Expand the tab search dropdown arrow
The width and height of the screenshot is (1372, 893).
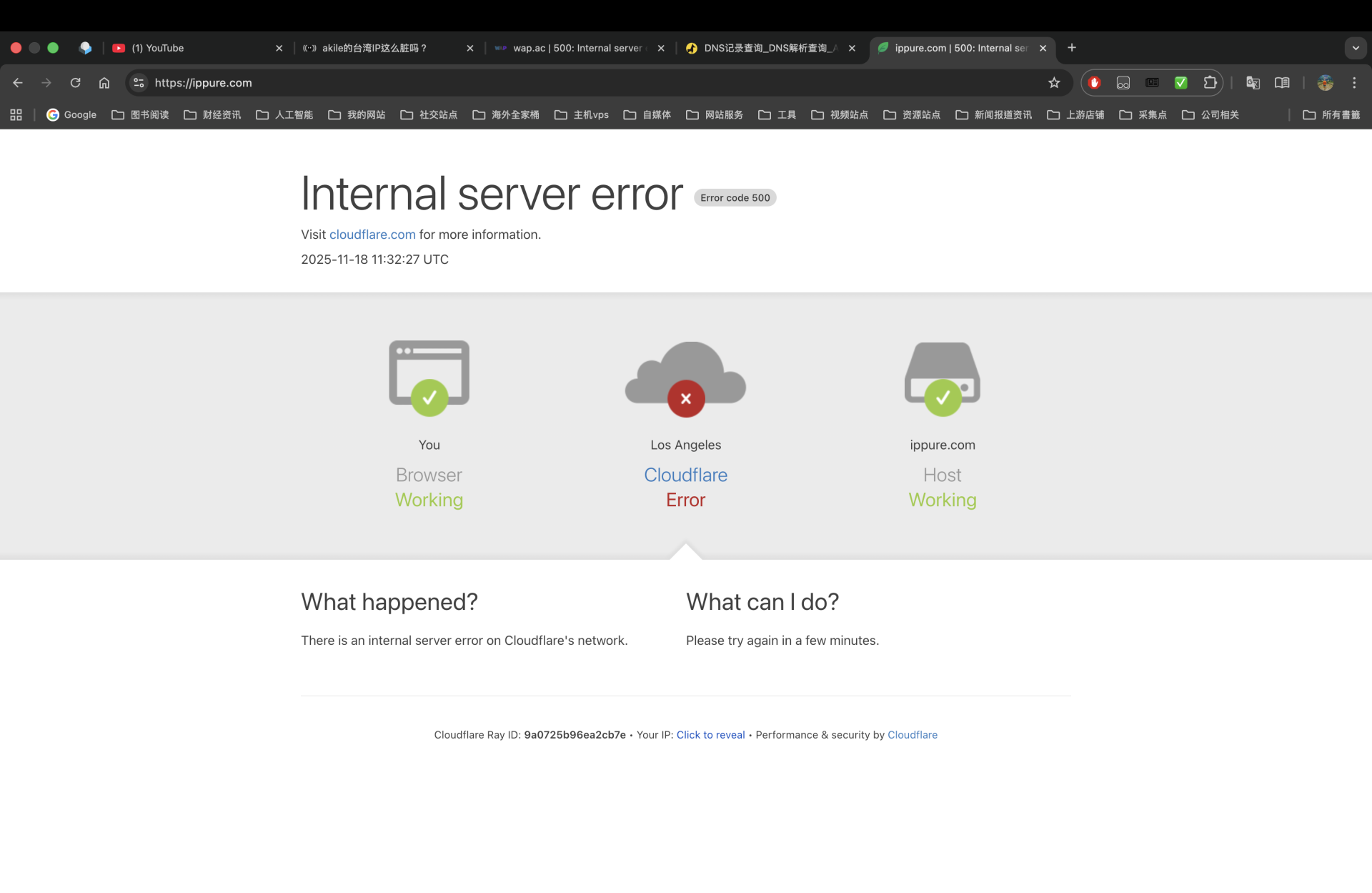[1356, 48]
